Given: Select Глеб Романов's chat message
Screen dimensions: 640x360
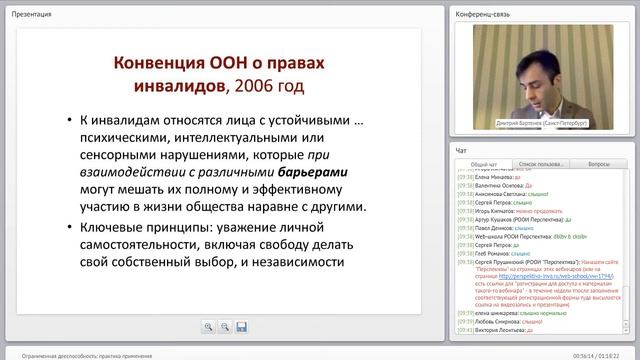Looking at the screenshot, I should pos(494,253).
